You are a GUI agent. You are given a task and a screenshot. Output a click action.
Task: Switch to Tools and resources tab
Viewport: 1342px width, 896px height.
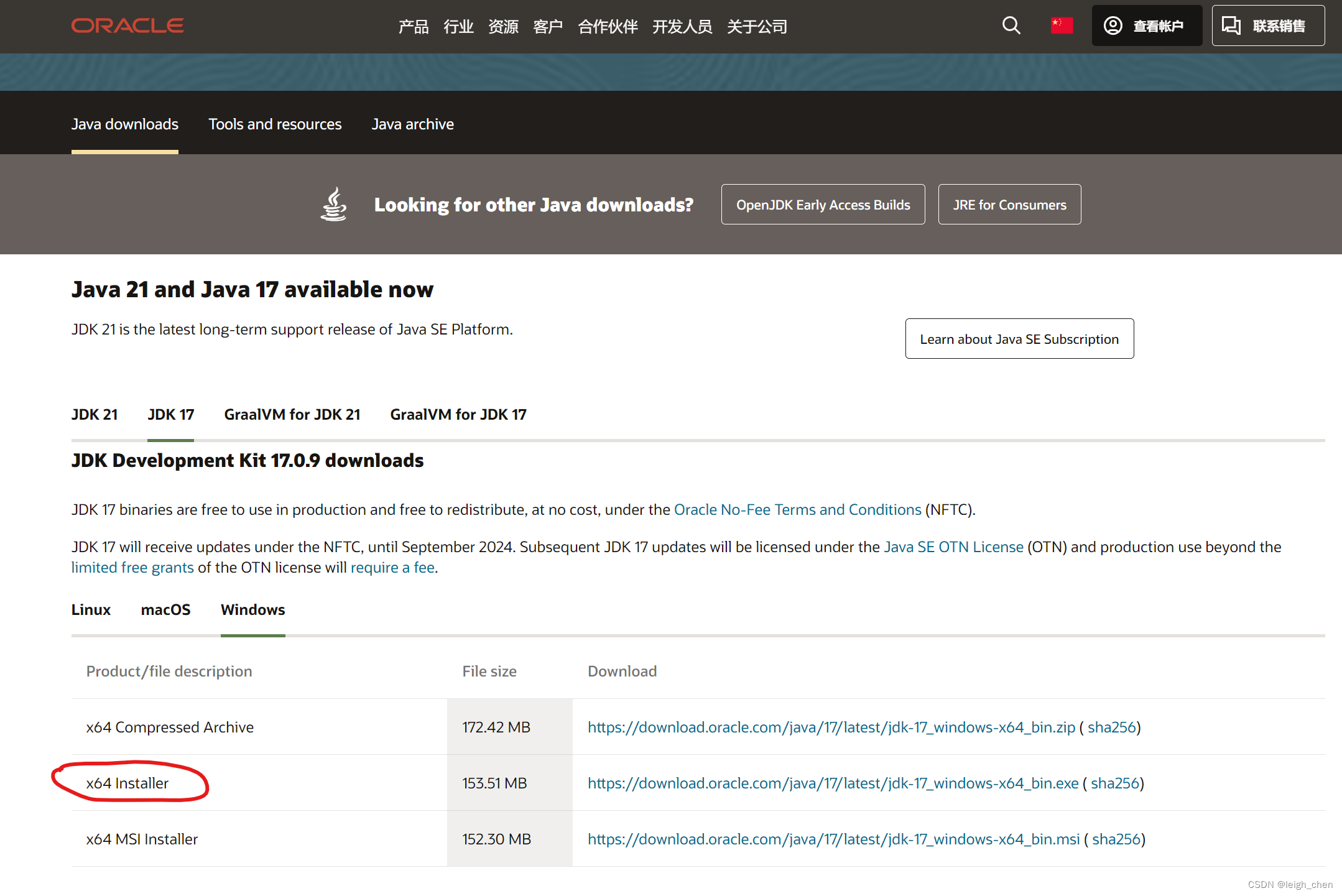[275, 124]
